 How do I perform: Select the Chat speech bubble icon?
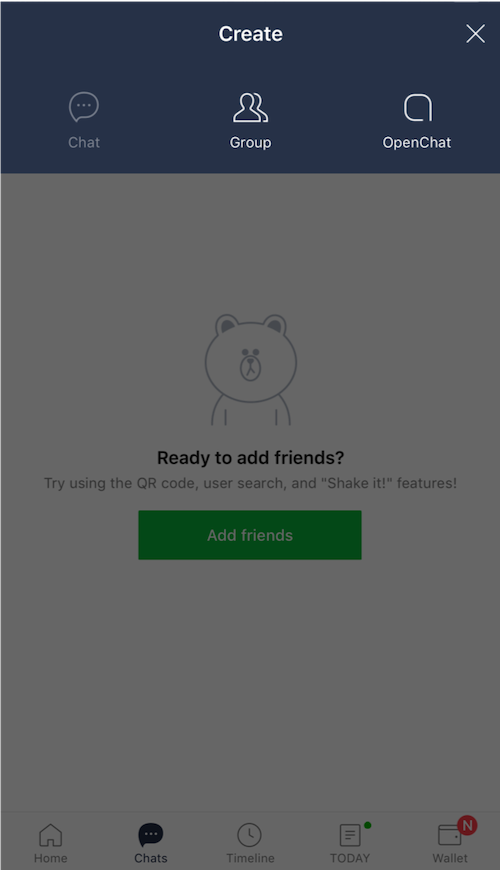click(x=84, y=107)
